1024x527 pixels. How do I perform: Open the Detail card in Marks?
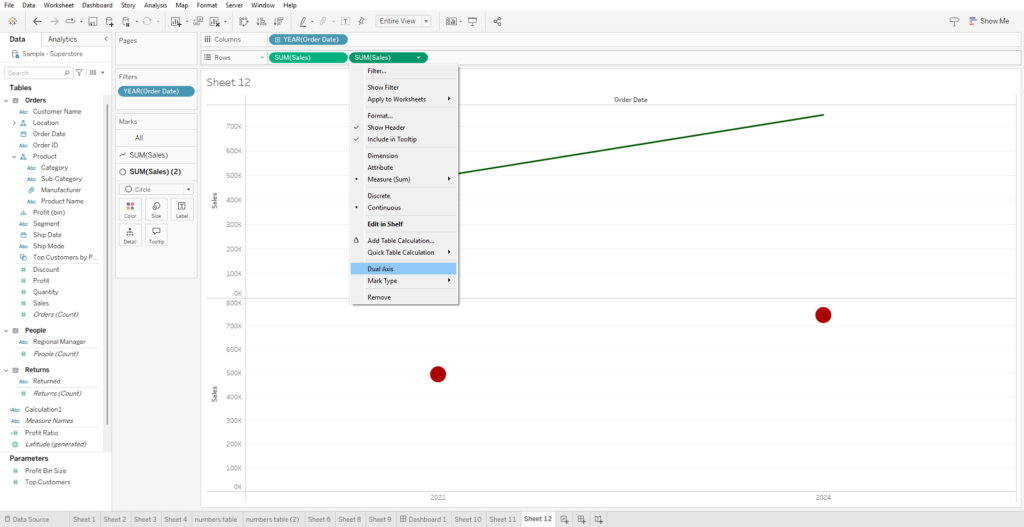(130, 235)
